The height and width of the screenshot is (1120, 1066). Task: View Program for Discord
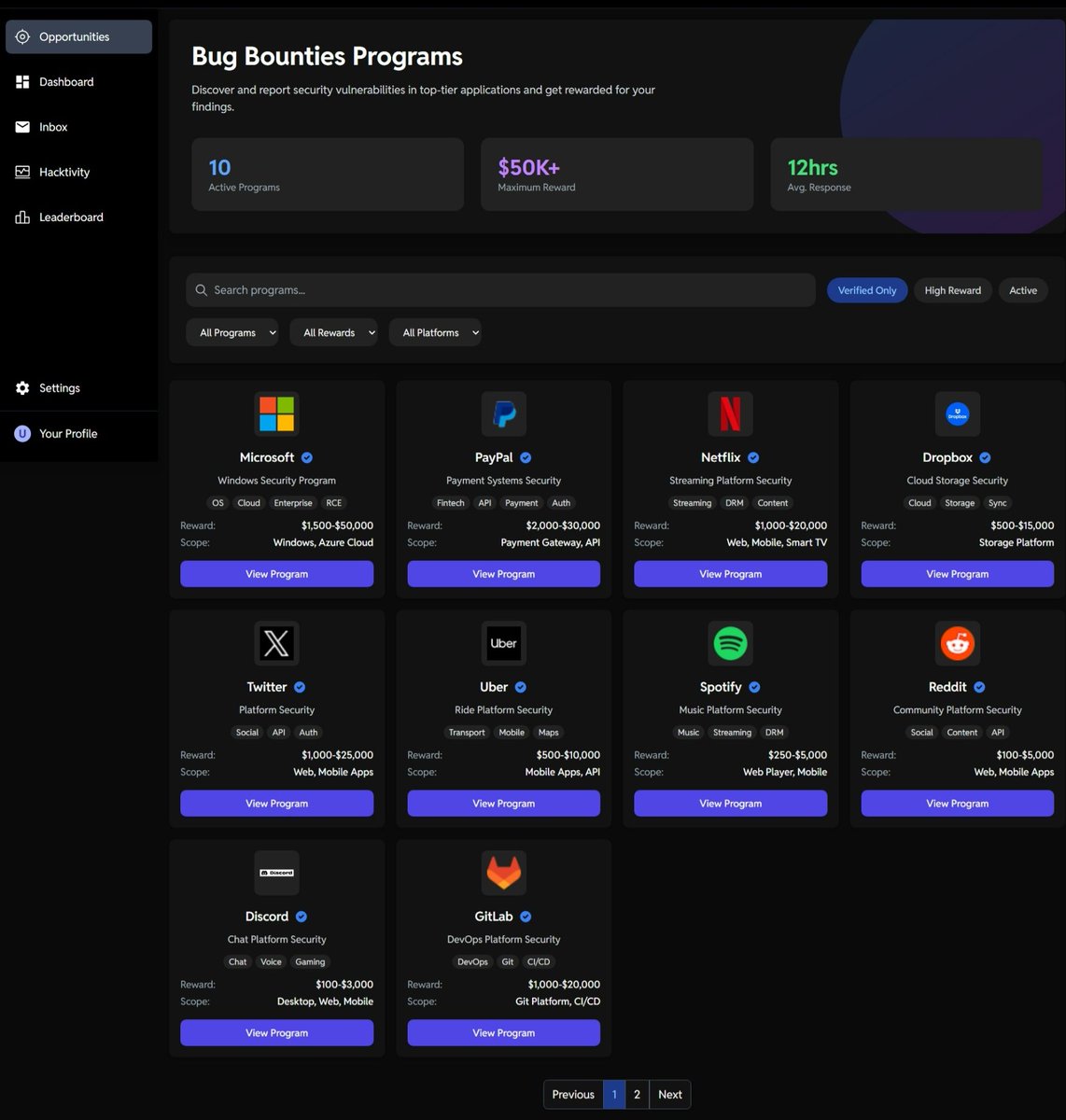pos(276,1033)
